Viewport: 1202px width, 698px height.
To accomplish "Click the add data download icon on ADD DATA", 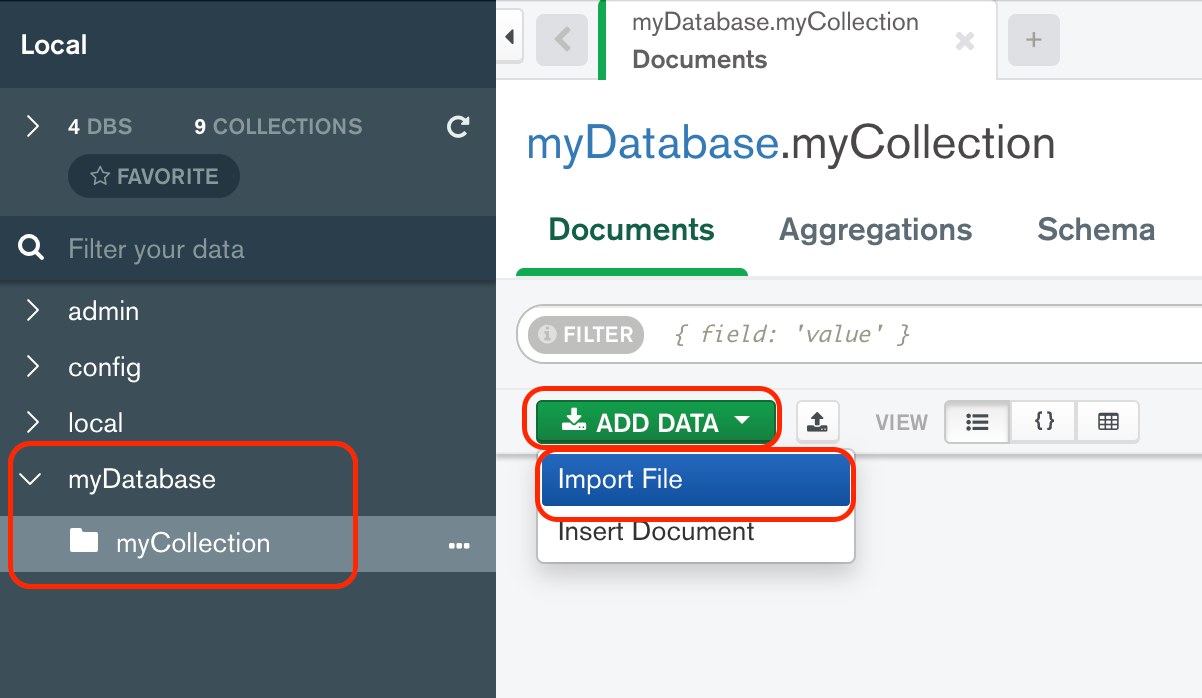I will tap(576, 421).
